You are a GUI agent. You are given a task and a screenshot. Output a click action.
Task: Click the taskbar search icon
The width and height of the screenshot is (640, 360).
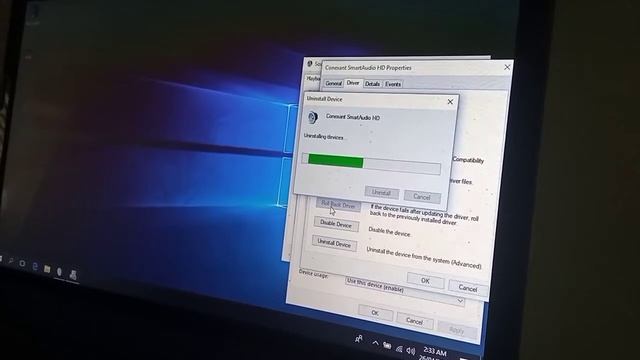[x=11, y=261]
